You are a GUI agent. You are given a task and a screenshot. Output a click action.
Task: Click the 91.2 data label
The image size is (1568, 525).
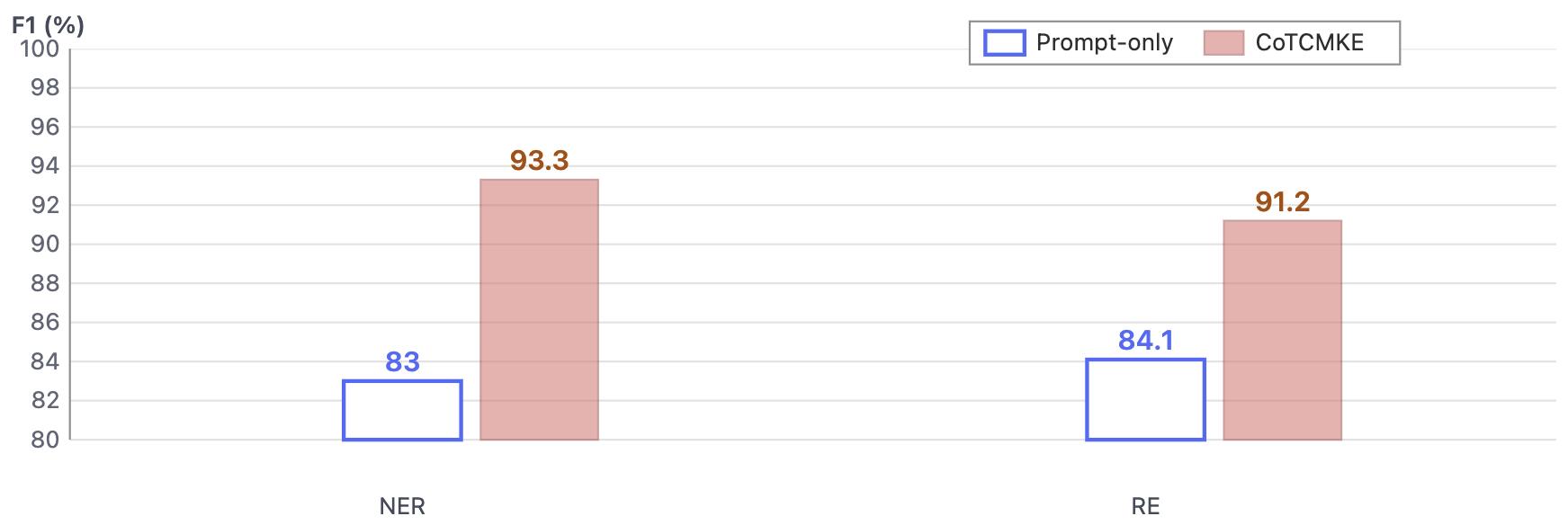(1282, 202)
